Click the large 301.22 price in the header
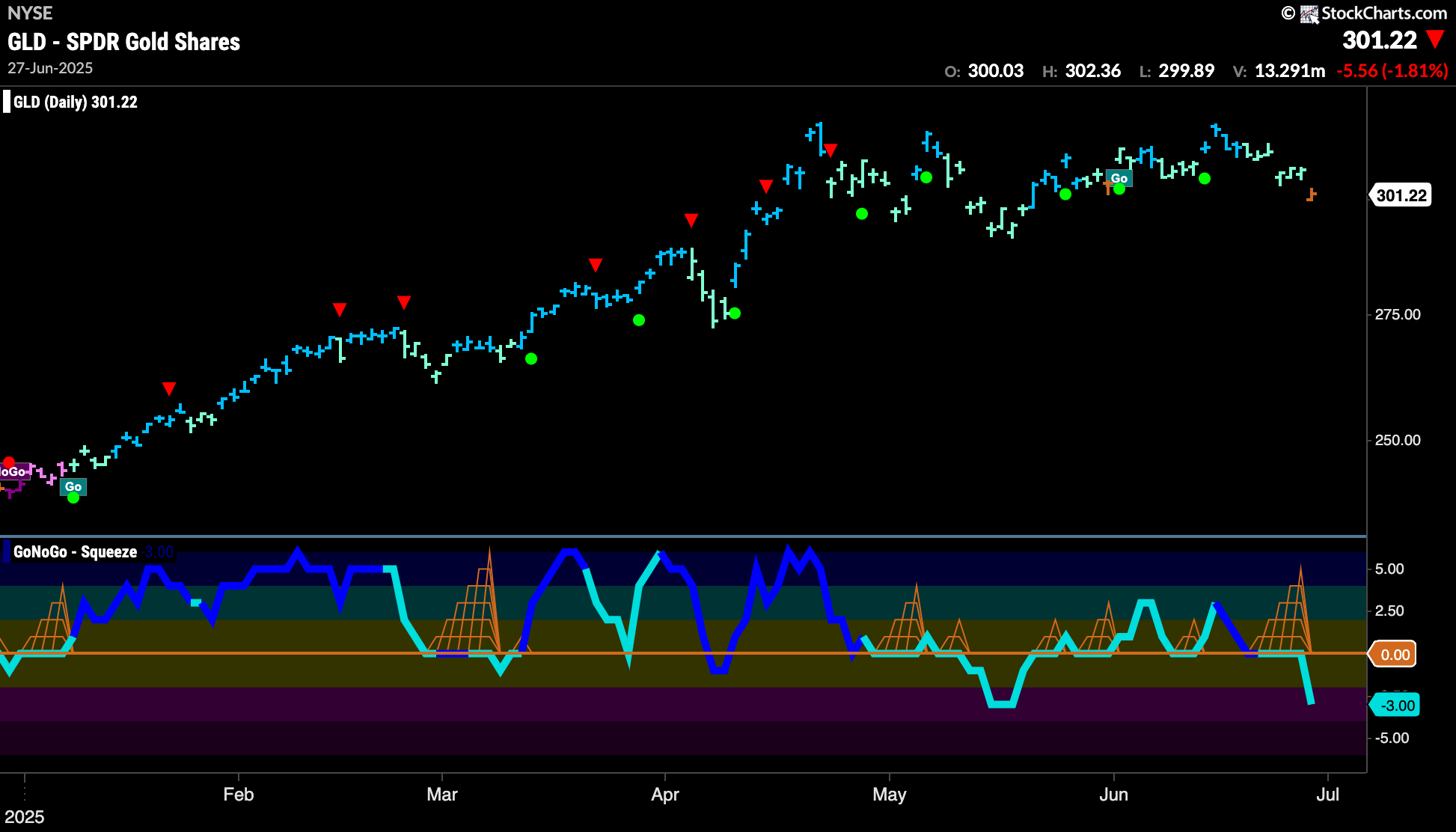Viewport: 1456px width, 832px height. 1380,40
